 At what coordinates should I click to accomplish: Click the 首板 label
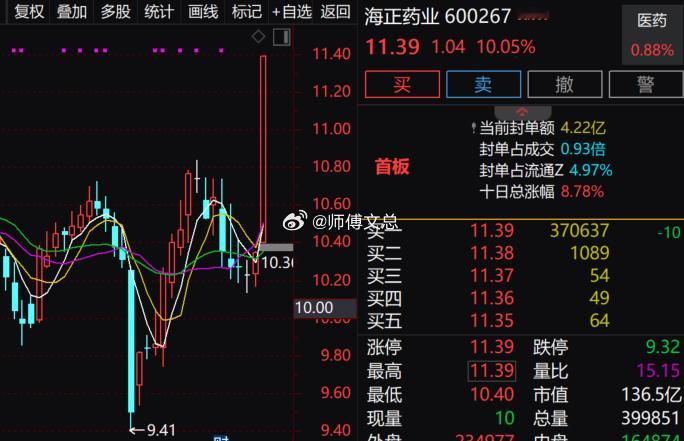click(x=392, y=167)
